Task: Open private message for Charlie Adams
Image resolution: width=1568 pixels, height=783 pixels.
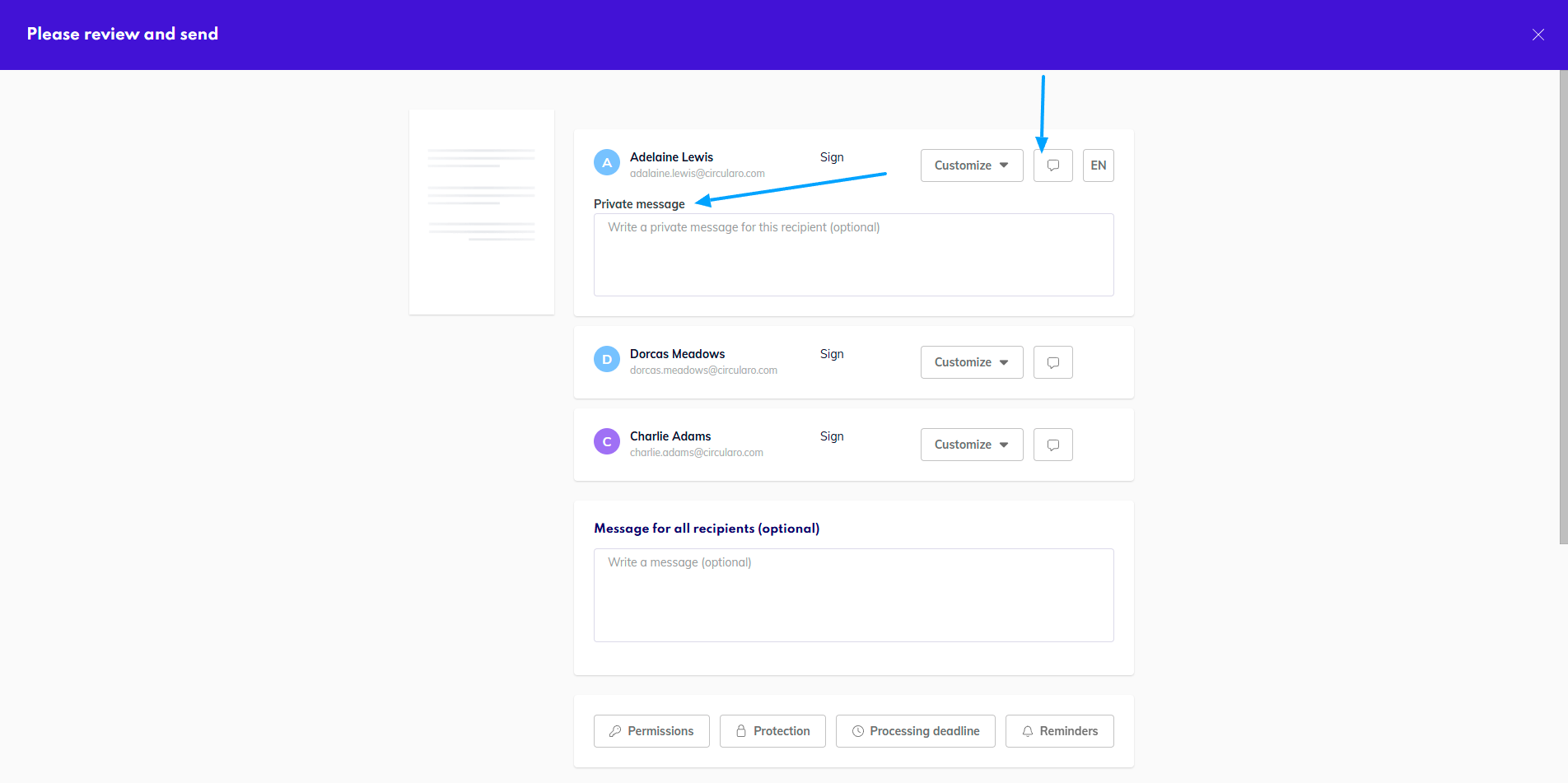Action: click(x=1052, y=445)
